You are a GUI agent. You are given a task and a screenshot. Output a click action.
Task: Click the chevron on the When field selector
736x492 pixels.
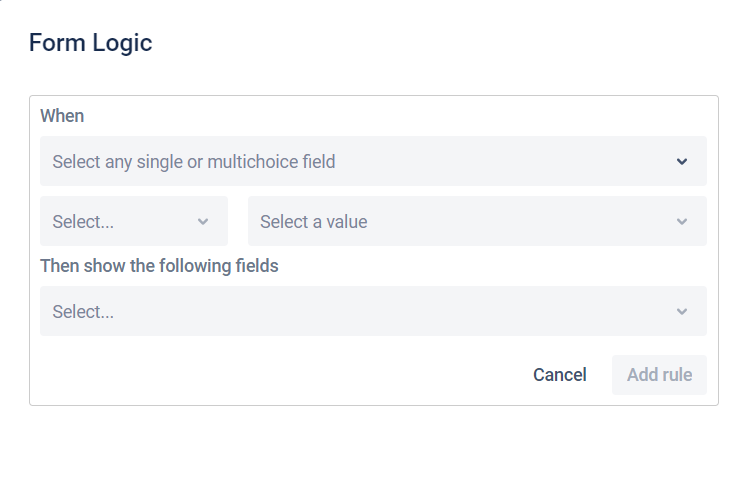[682, 161]
